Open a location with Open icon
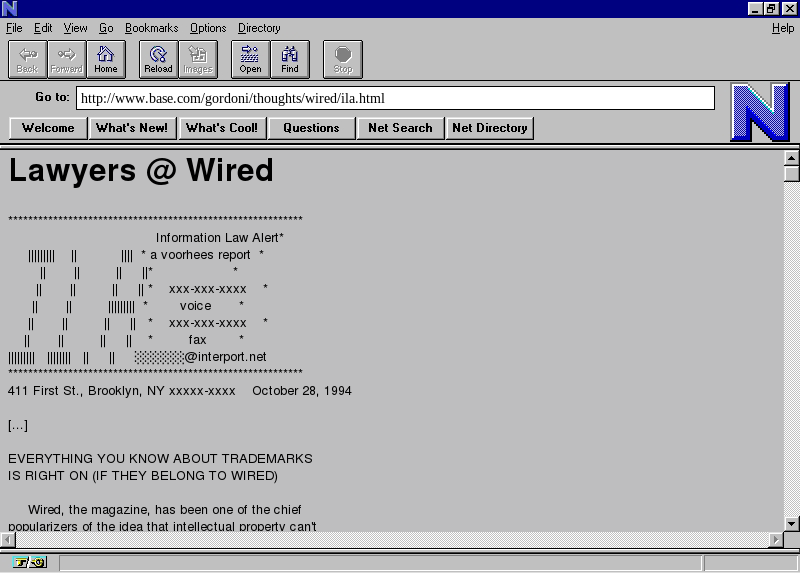 tap(250, 59)
